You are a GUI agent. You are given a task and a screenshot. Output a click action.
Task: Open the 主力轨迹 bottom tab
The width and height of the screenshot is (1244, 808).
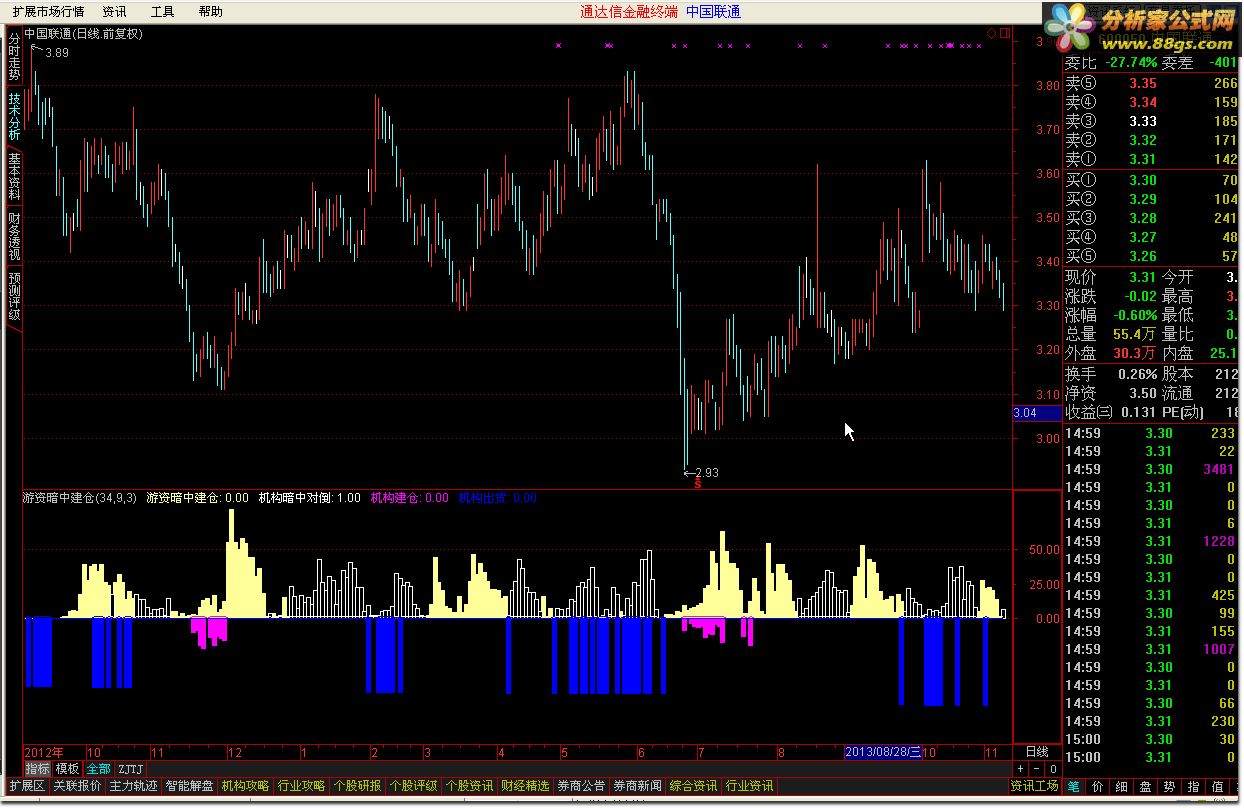133,787
